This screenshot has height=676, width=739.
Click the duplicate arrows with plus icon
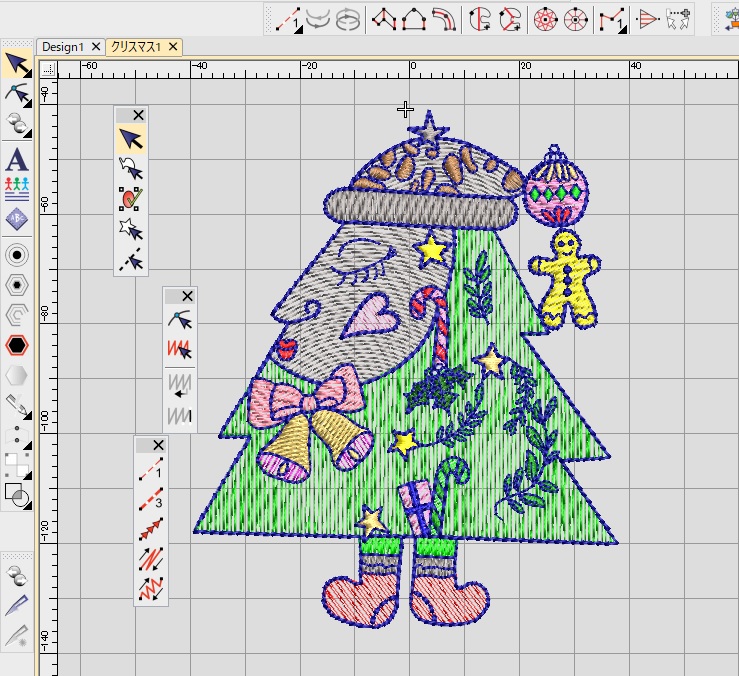point(678,20)
